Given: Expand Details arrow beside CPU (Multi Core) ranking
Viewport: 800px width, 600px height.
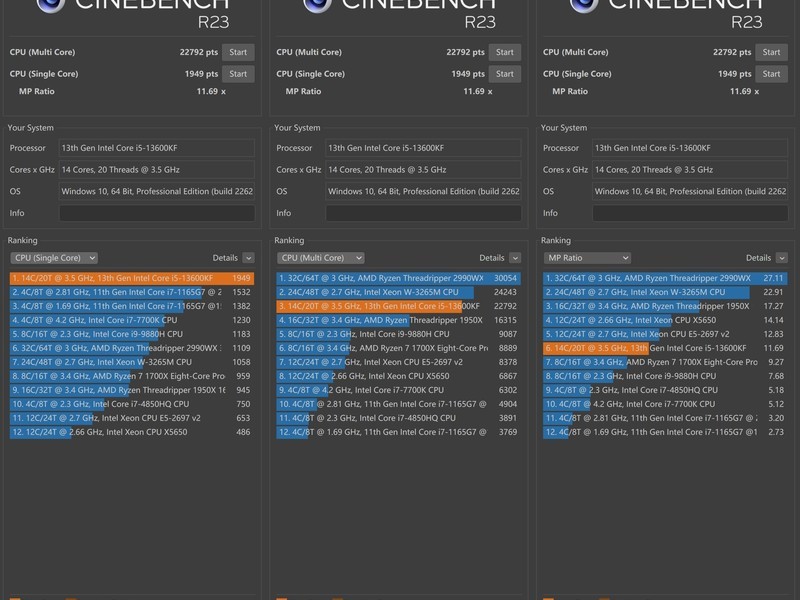Looking at the screenshot, I should 515,258.
